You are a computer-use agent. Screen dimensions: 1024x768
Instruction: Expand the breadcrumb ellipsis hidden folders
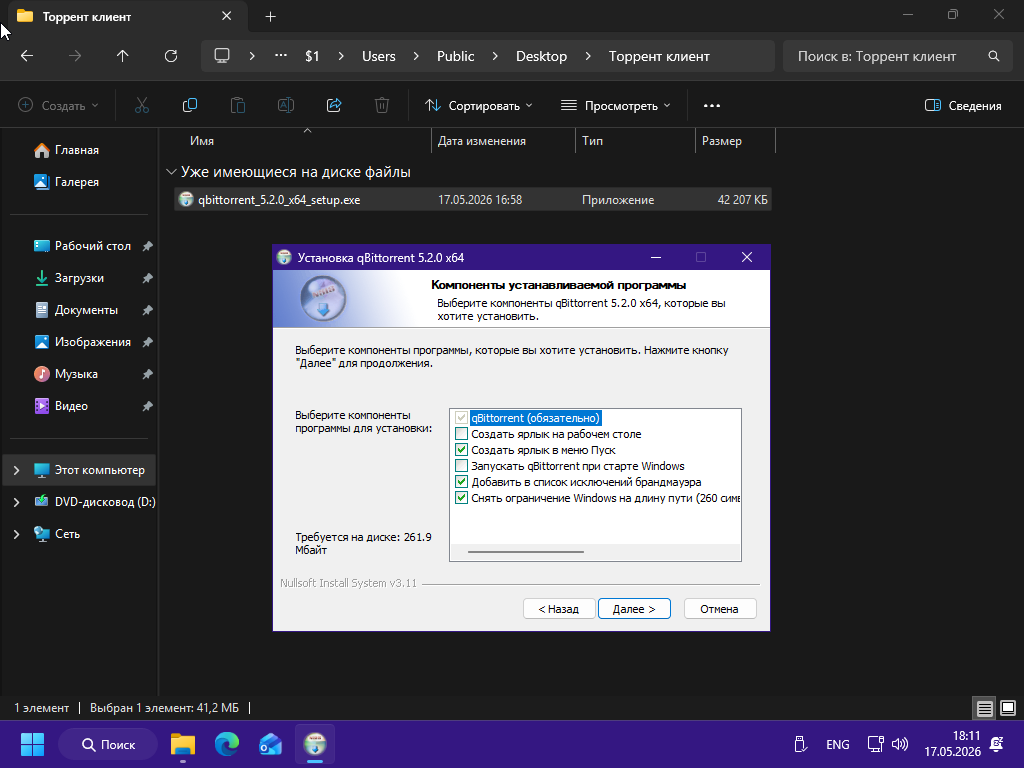(281, 56)
